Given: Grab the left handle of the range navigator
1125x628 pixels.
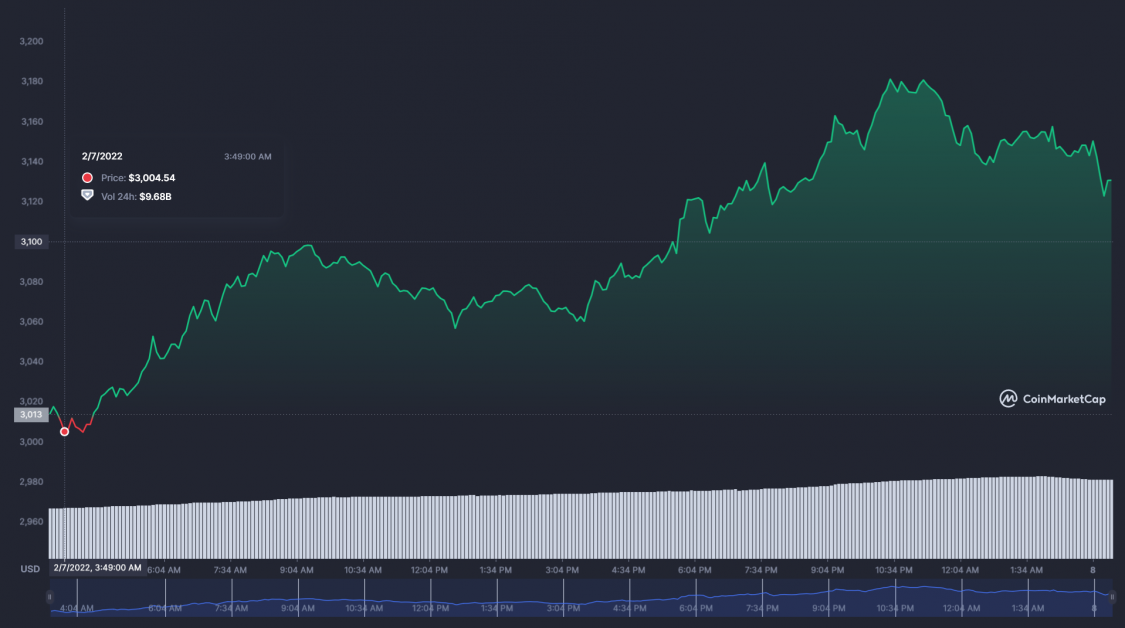Looking at the screenshot, I should tap(50, 596).
